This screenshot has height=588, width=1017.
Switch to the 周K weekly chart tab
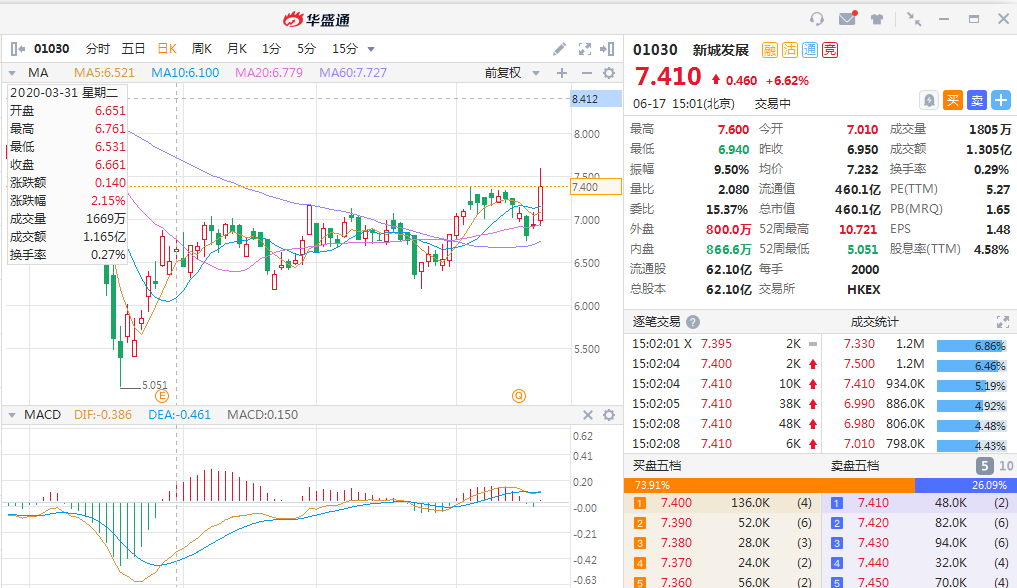pos(202,49)
